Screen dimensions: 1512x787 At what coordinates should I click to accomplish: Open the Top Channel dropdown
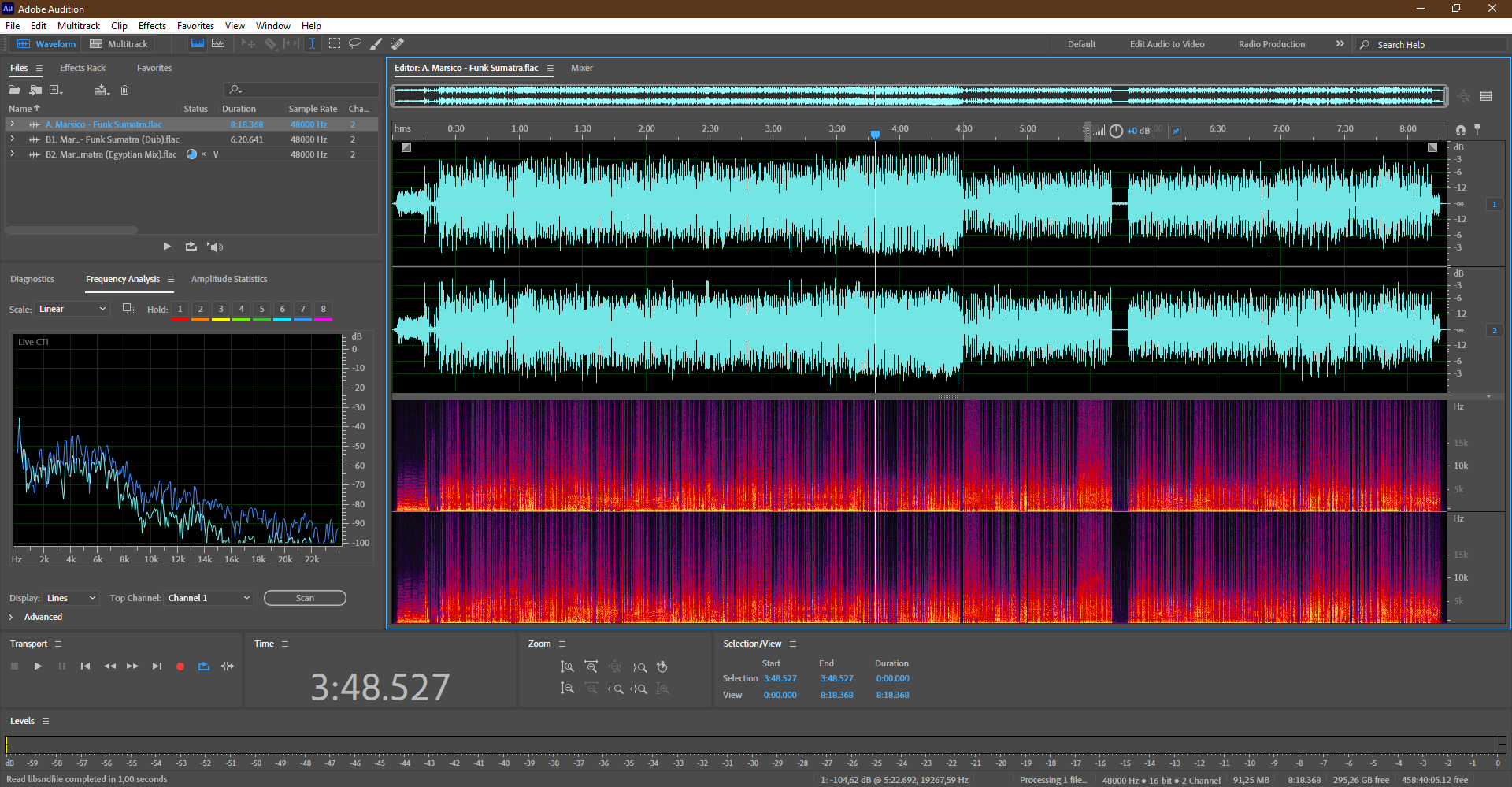(x=209, y=598)
